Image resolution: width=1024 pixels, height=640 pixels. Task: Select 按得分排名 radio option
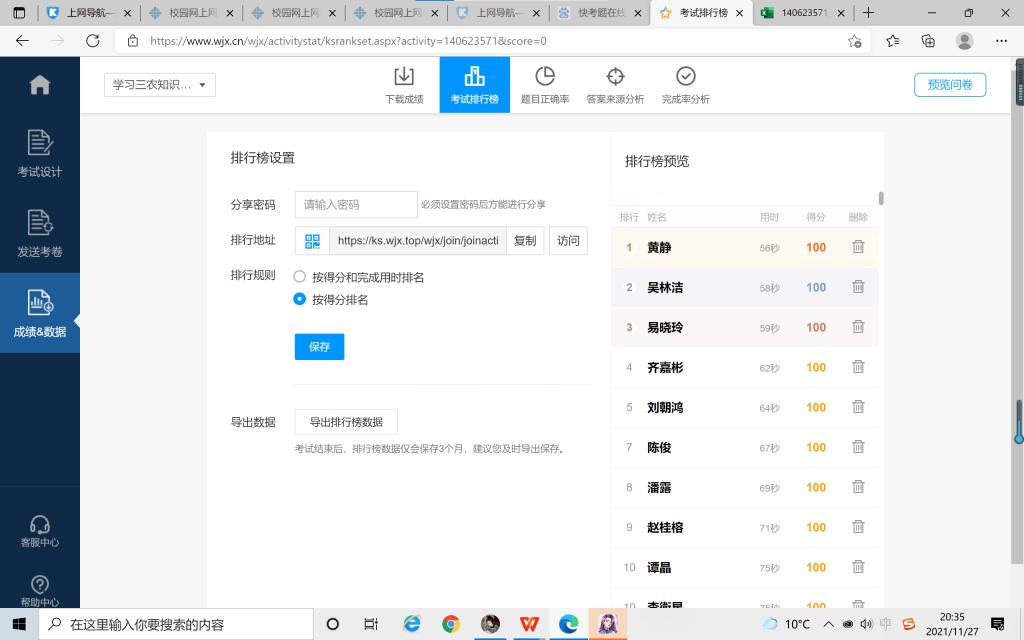tap(300, 299)
